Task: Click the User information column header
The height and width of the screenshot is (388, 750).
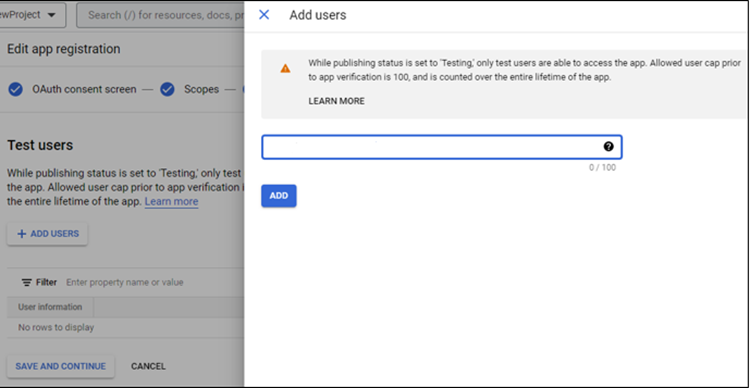Action: 50,307
